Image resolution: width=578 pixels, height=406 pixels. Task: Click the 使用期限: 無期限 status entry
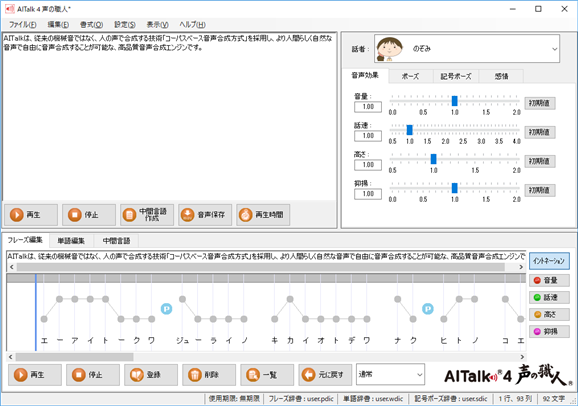pyautogui.click(x=234, y=399)
